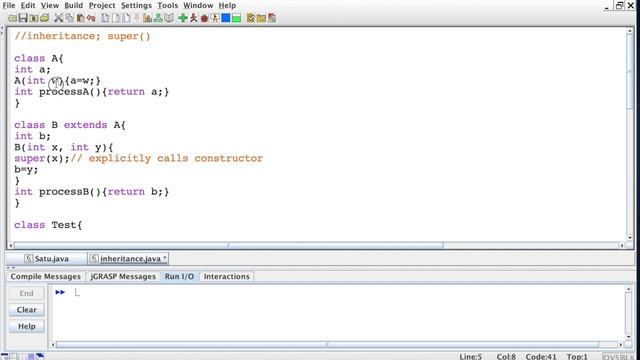
Task: Click the 'Line:5' status bar entry
Action: [471, 357]
